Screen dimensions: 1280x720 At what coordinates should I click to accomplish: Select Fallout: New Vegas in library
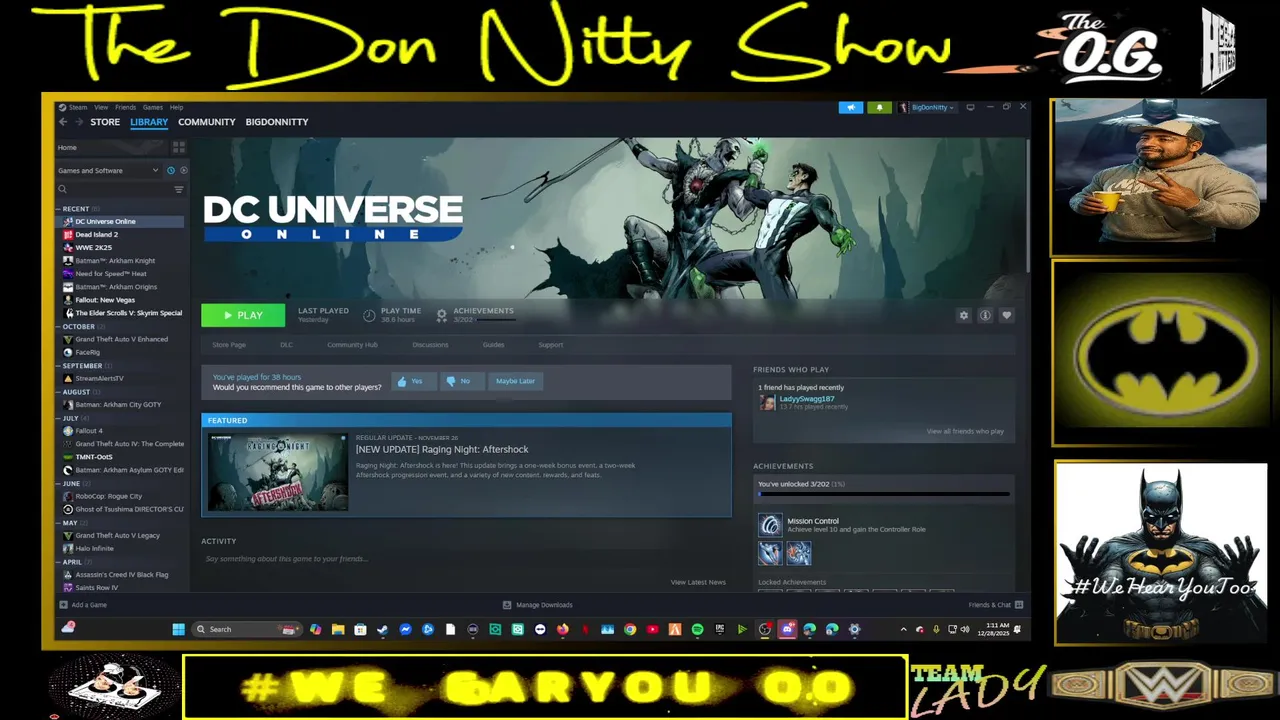[105, 300]
